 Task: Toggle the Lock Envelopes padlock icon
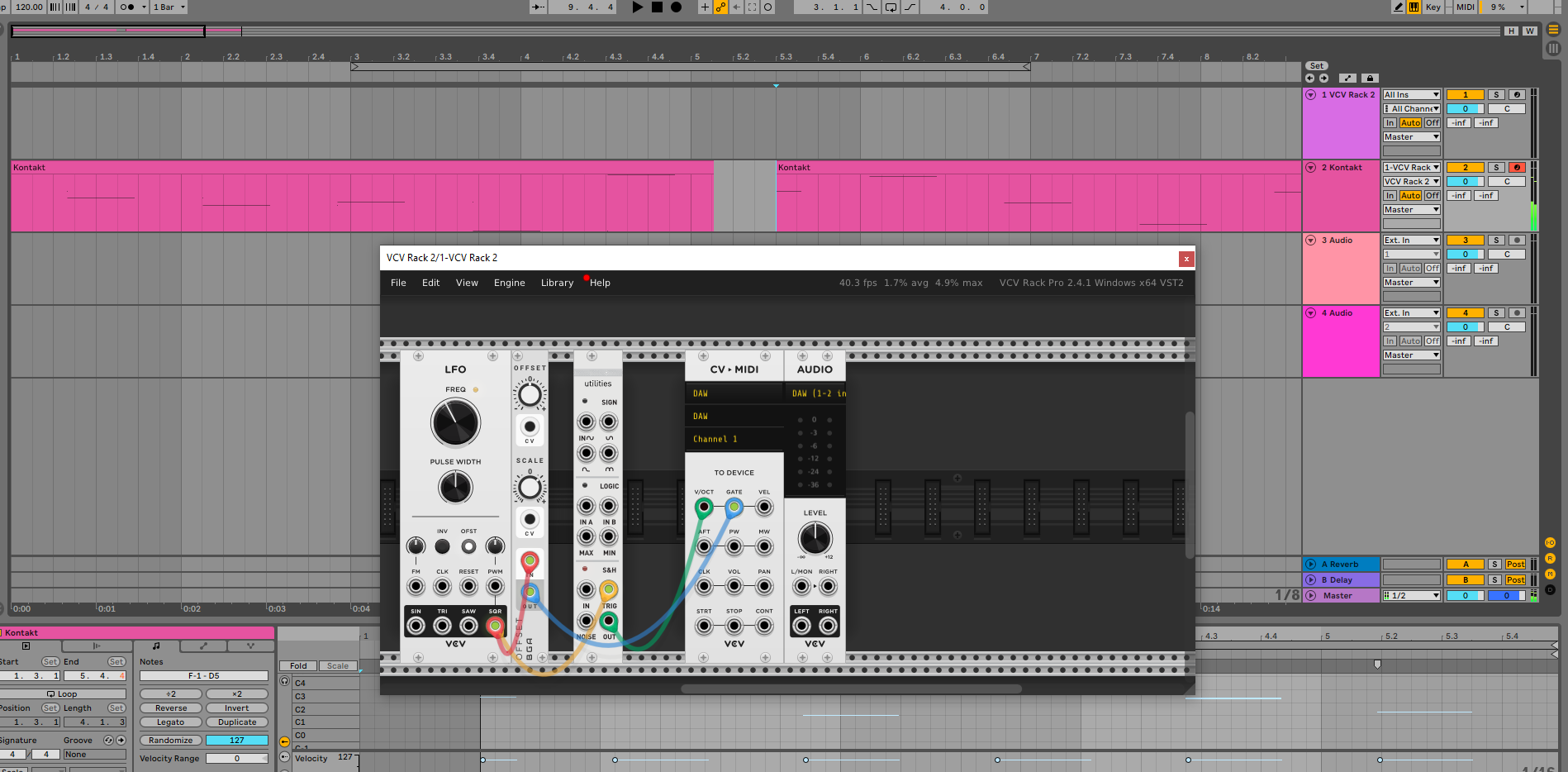click(x=1369, y=78)
